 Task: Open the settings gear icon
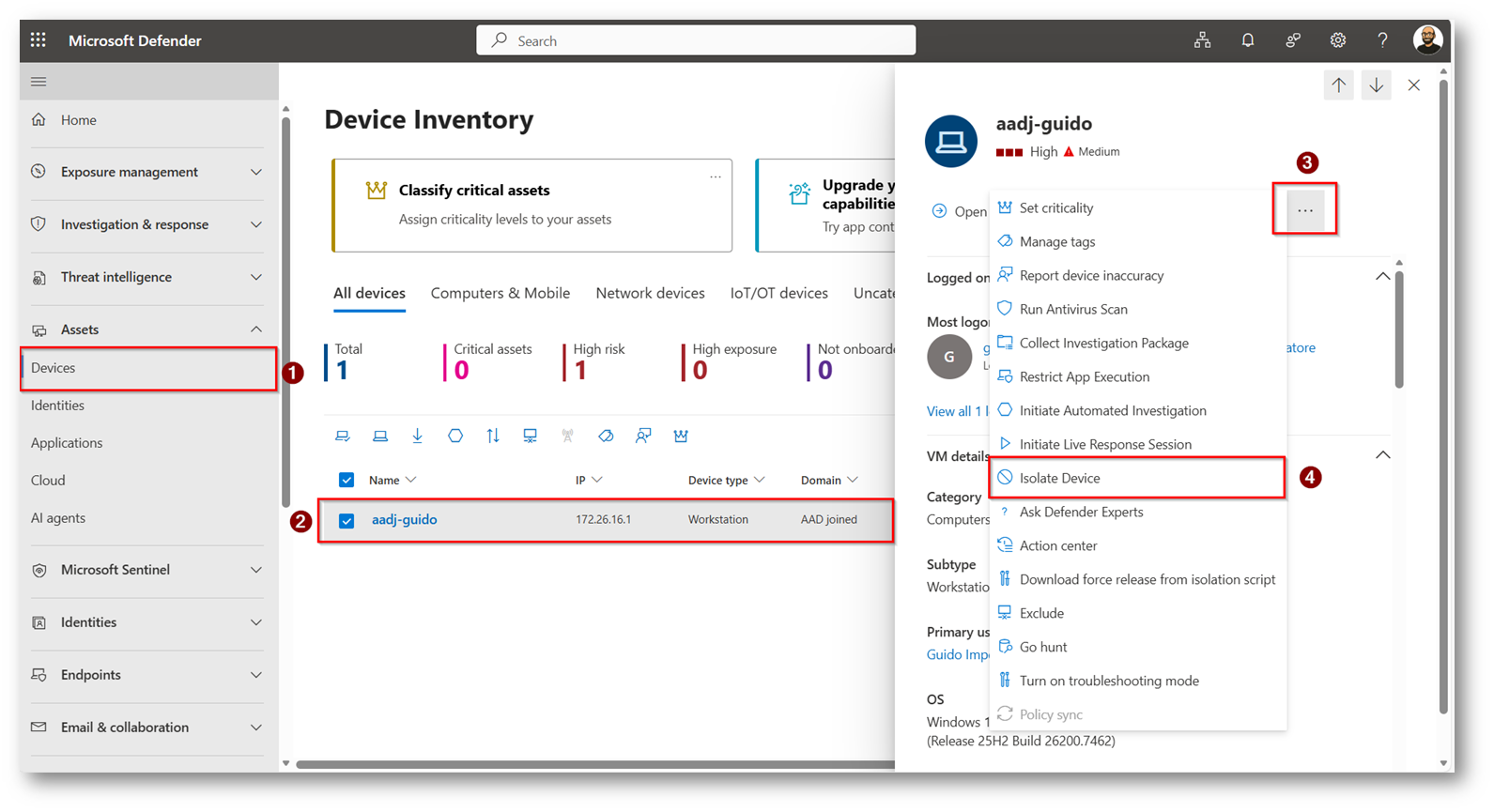pos(1337,40)
